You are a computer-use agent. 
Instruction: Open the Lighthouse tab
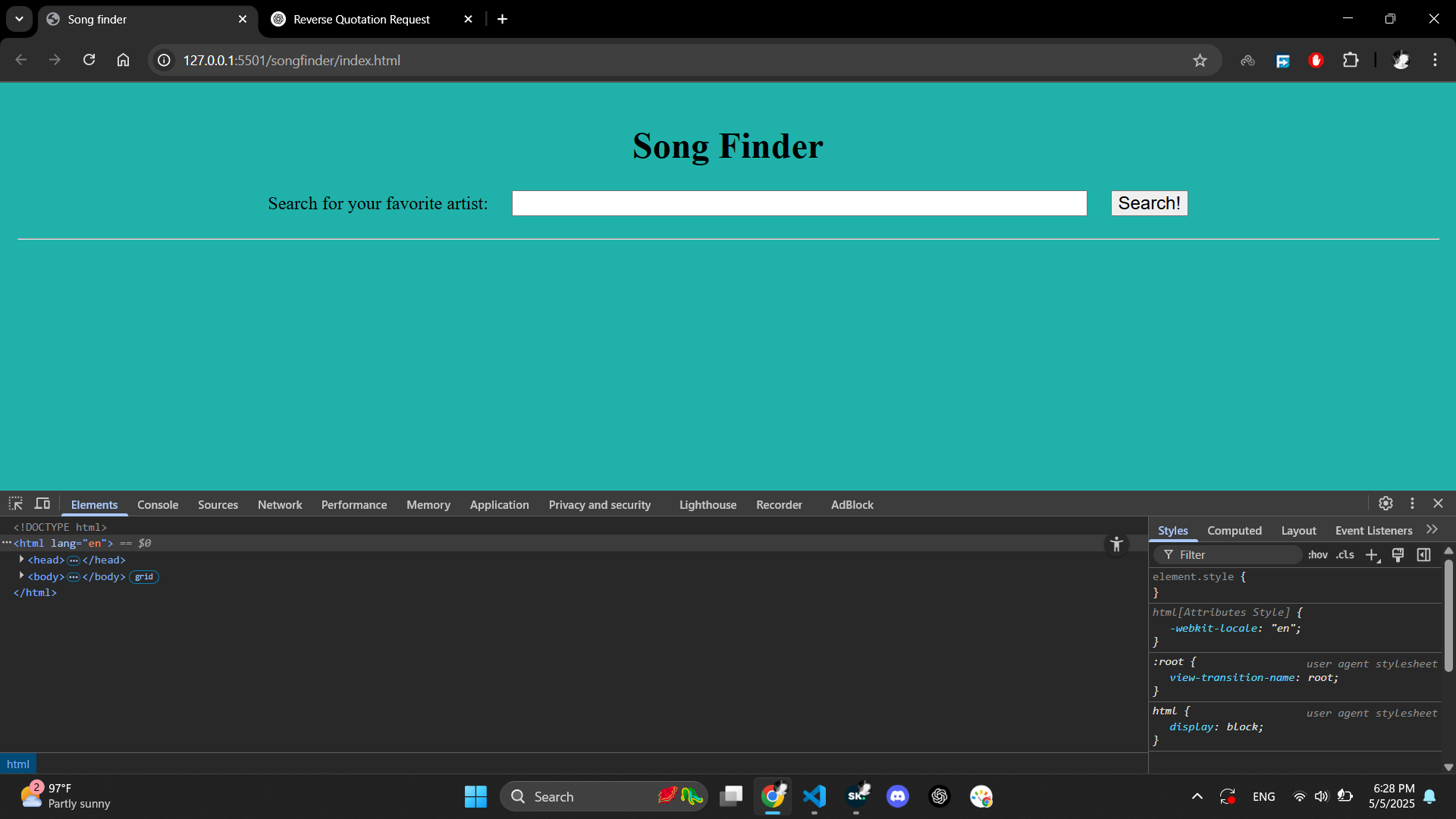click(708, 504)
